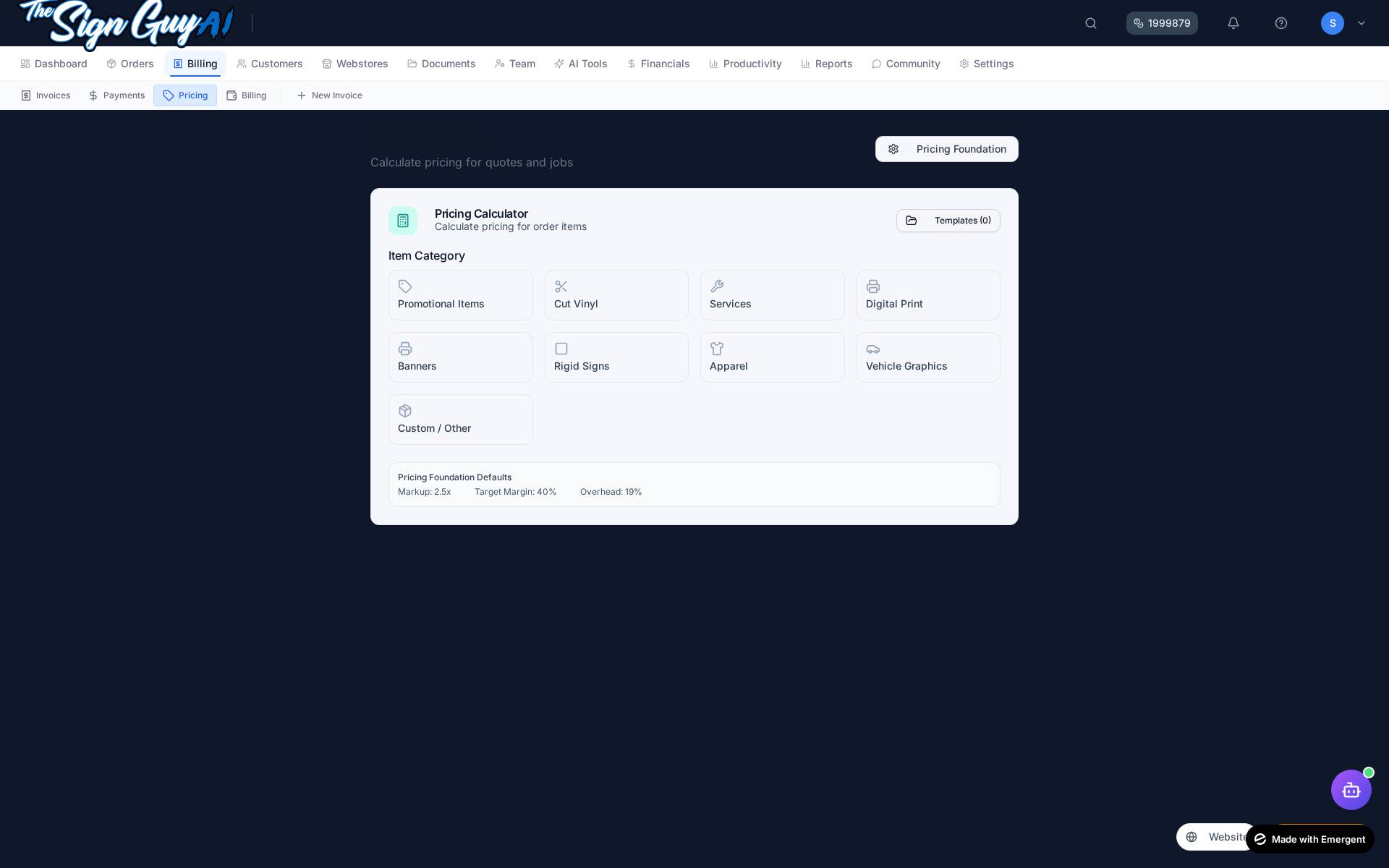Open the Invoices sub-tab

(x=46, y=95)
